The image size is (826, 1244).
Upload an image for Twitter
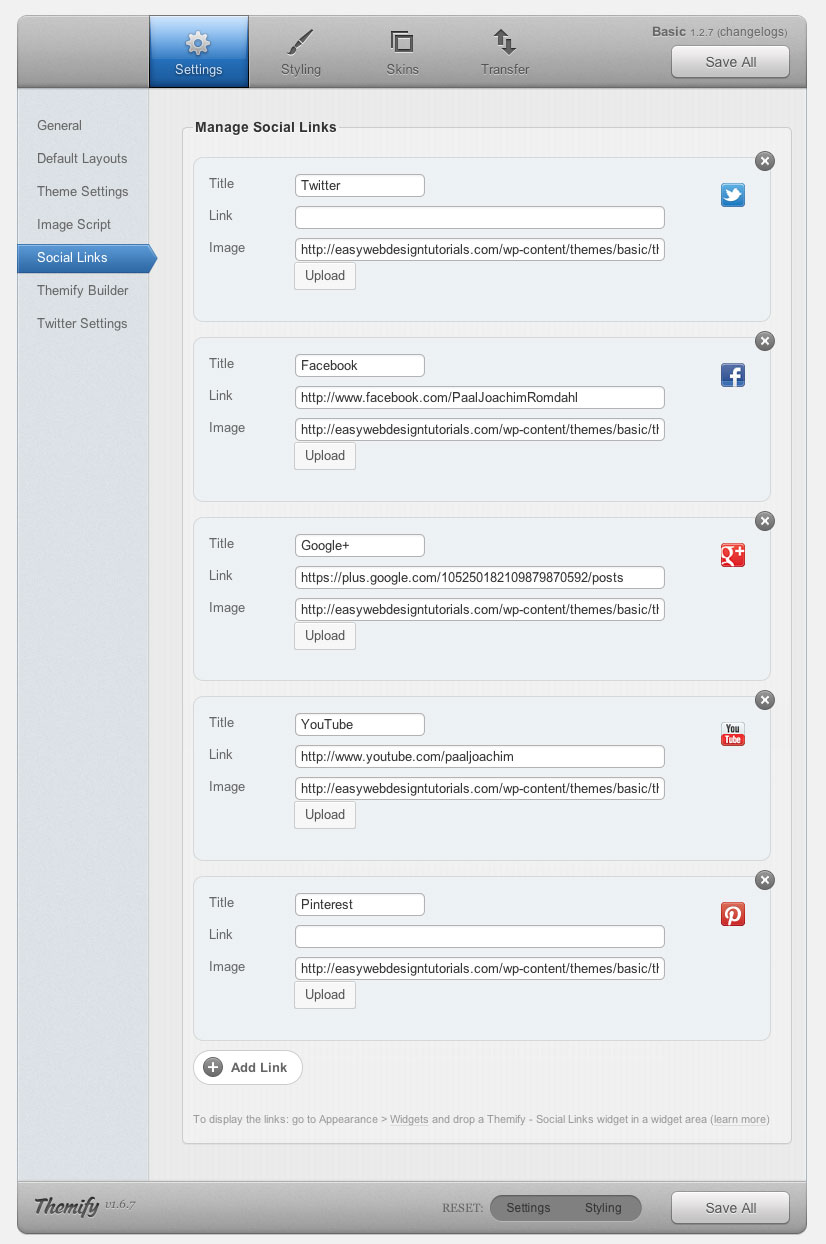point(325,276)
